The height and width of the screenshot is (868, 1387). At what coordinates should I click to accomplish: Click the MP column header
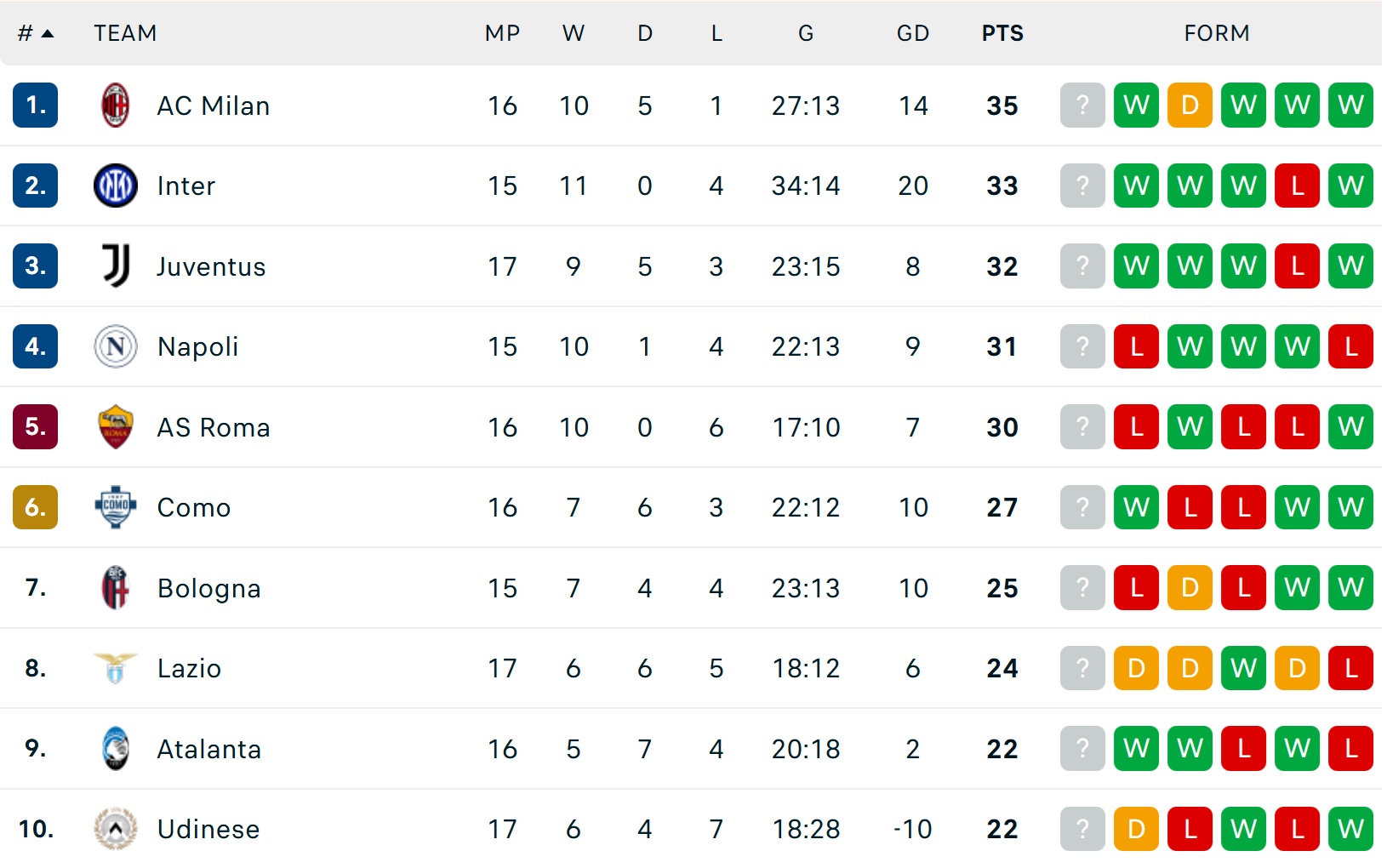coord(502,33)
